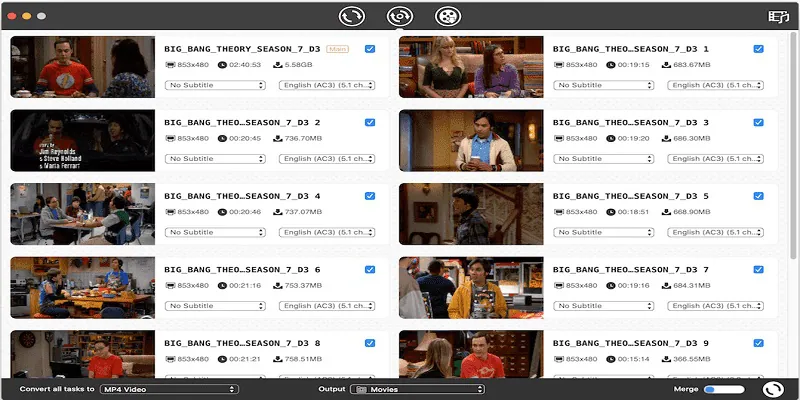800x400 pixels.
Task: Uncheck title SEASON_7_D3 8 checkbox
Action: (x=370, y=343)
